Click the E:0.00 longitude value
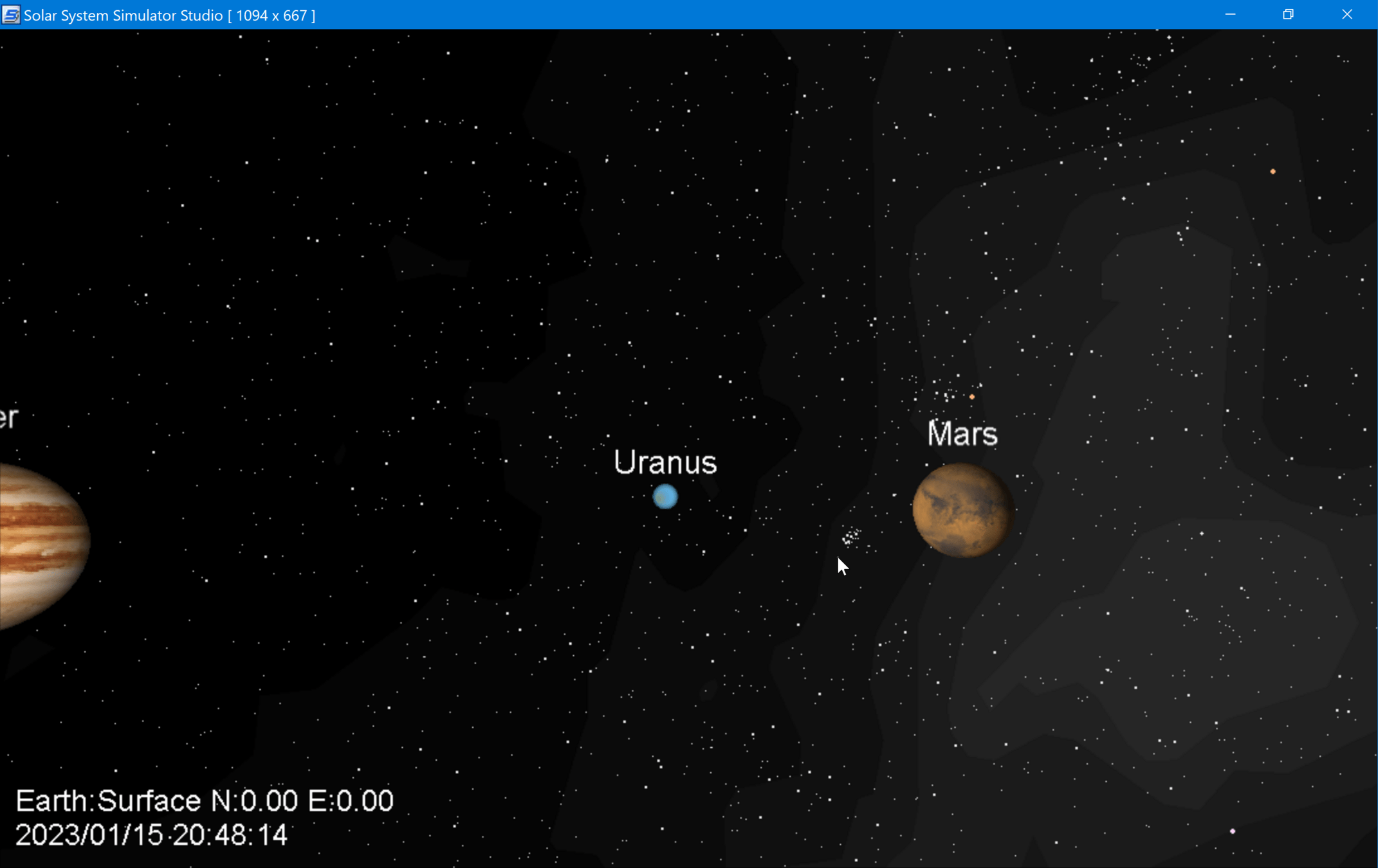This screenshot has height=868, width=1378. [x=351, y=801]
